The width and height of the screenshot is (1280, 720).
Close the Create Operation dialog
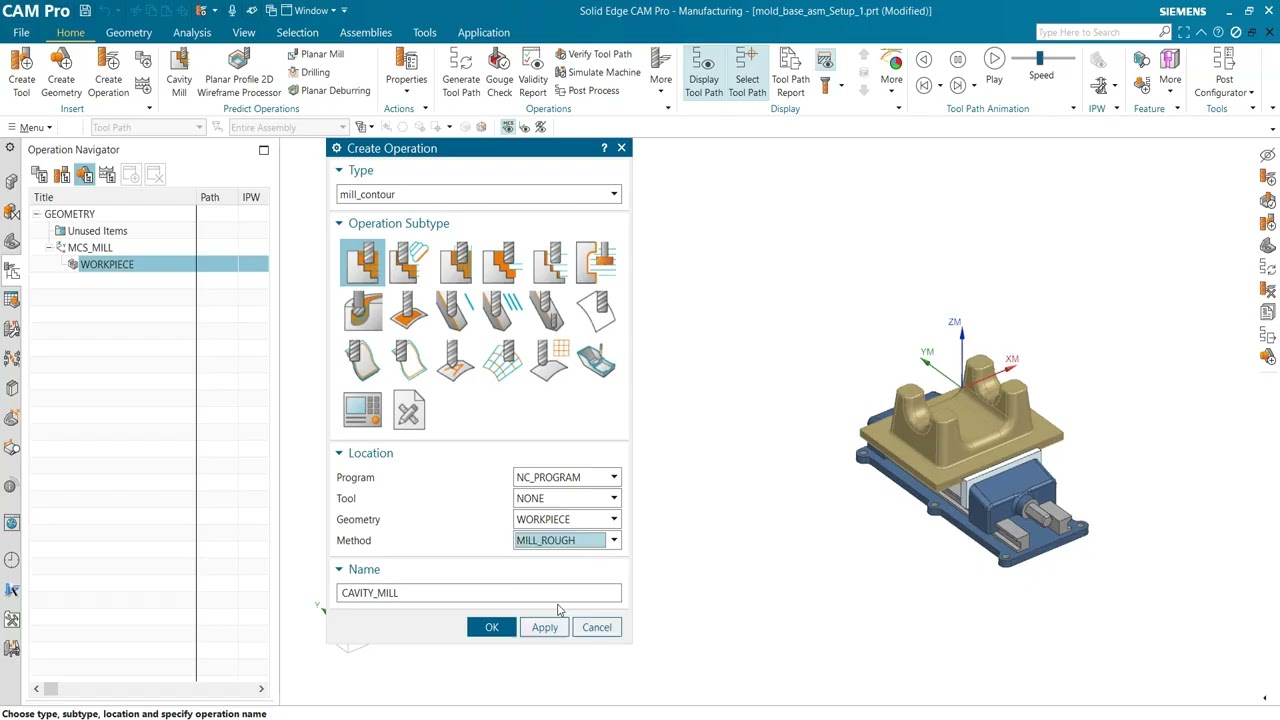(x=621, y=148)
